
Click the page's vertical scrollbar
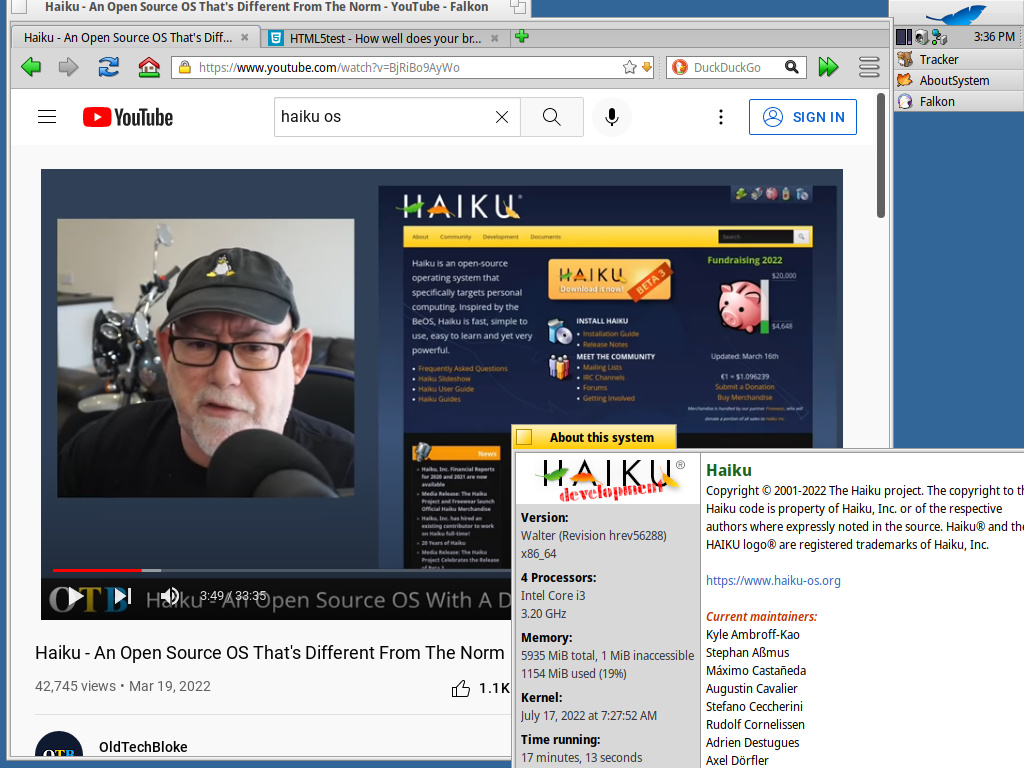click(880, 155)
